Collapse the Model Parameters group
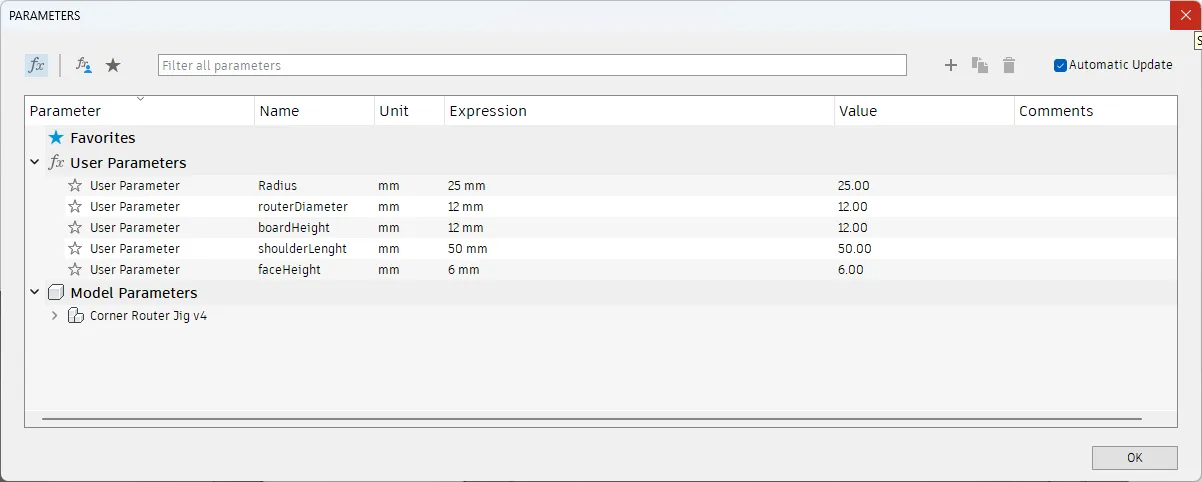1202x482 pixels. tap(35, 293)
